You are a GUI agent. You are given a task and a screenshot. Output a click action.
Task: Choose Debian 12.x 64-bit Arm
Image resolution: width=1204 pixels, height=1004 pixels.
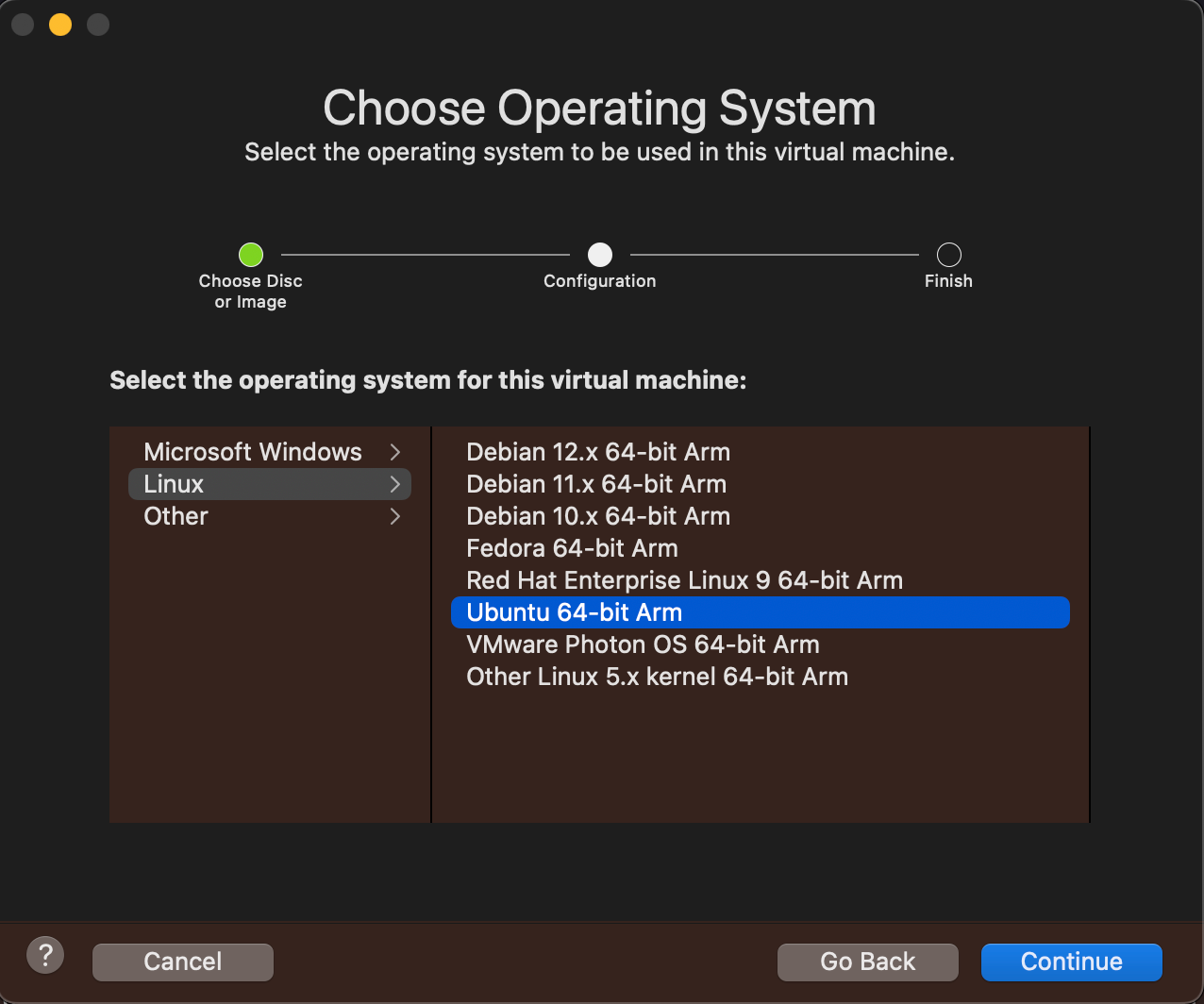pyautogui.click(x=761, y=452)
